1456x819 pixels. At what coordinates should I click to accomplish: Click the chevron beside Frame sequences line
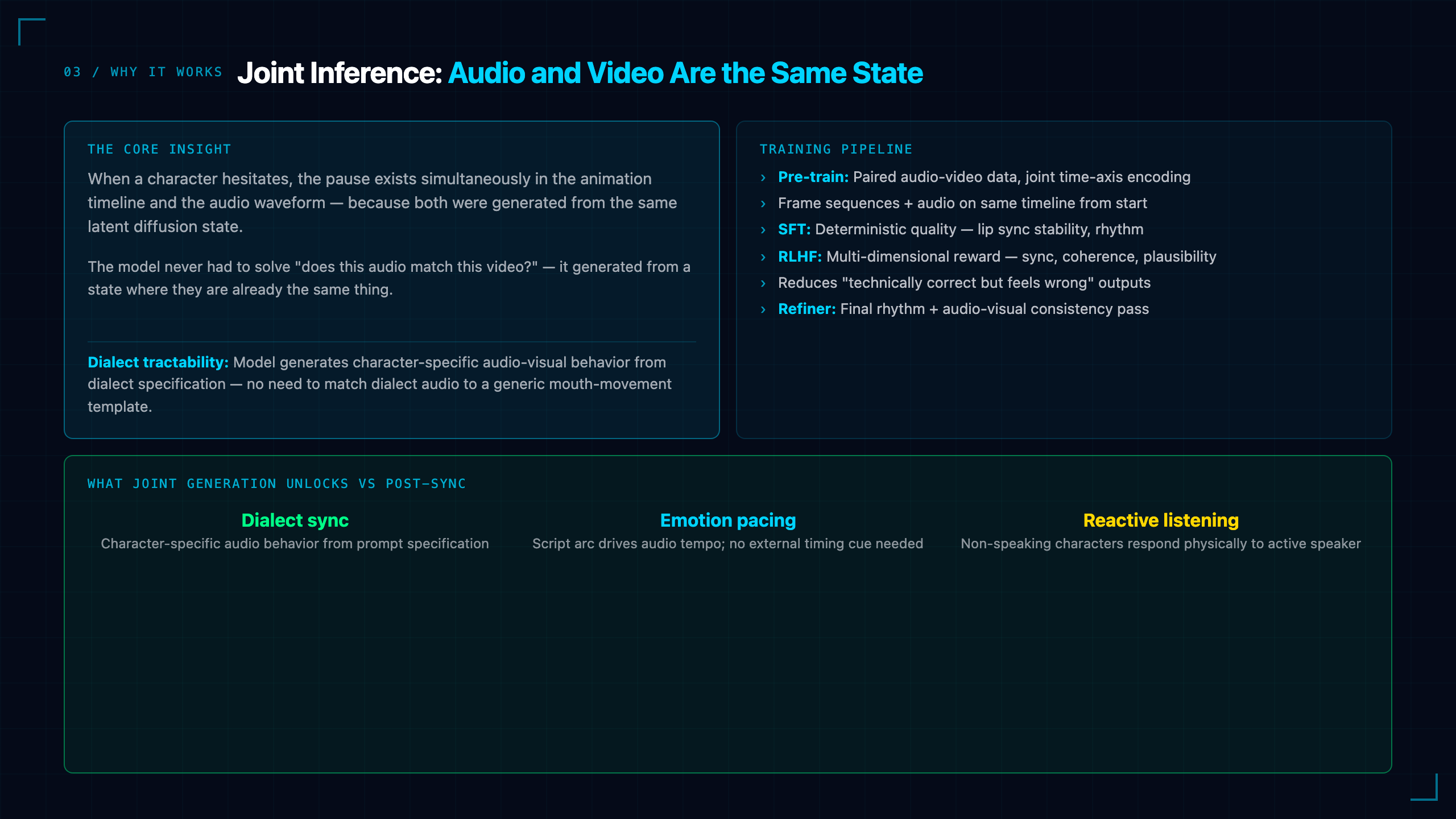pyautogui.click(x=763, y=204)
